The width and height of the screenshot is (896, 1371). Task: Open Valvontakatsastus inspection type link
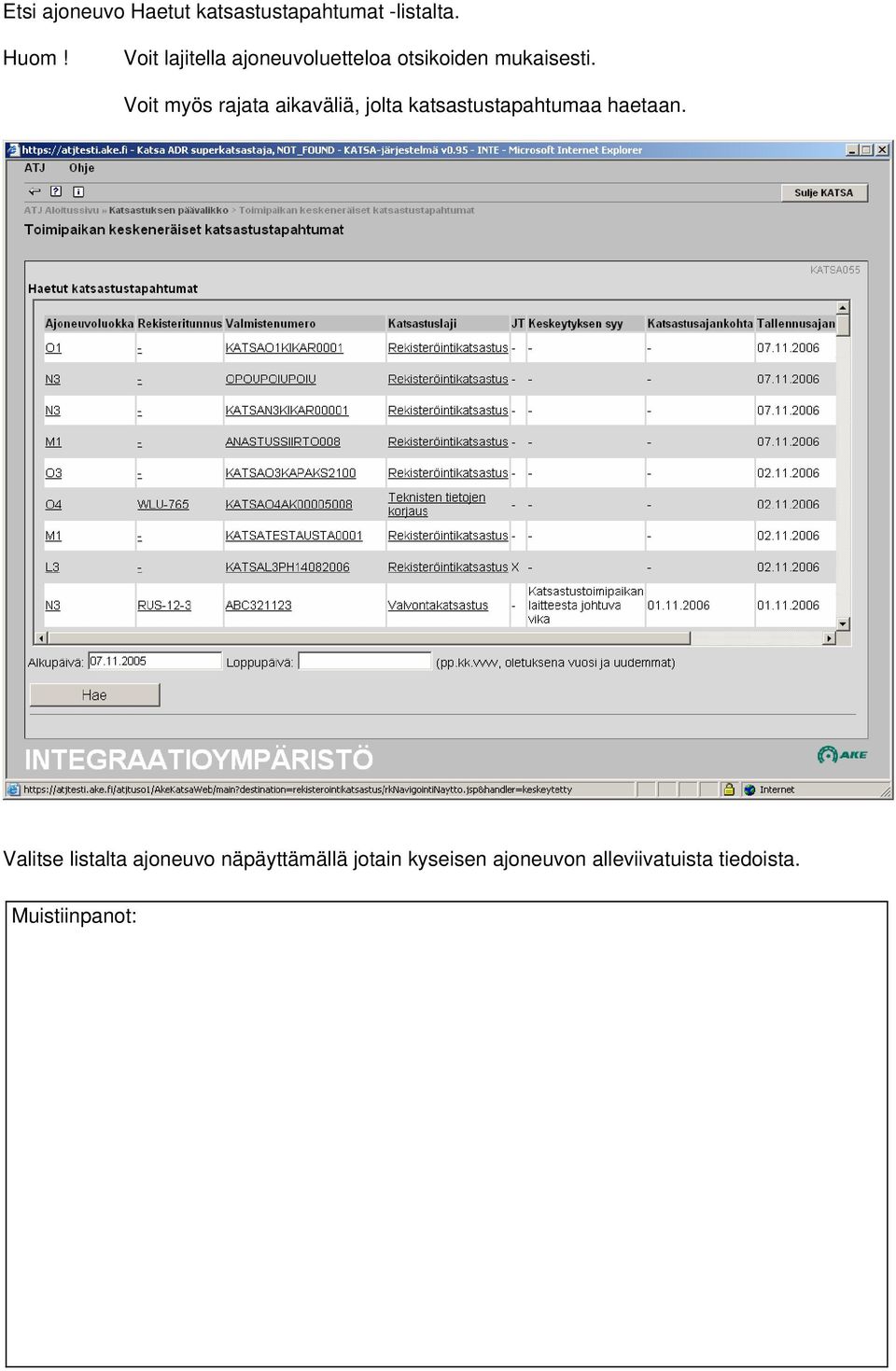[x=438, y=605]
